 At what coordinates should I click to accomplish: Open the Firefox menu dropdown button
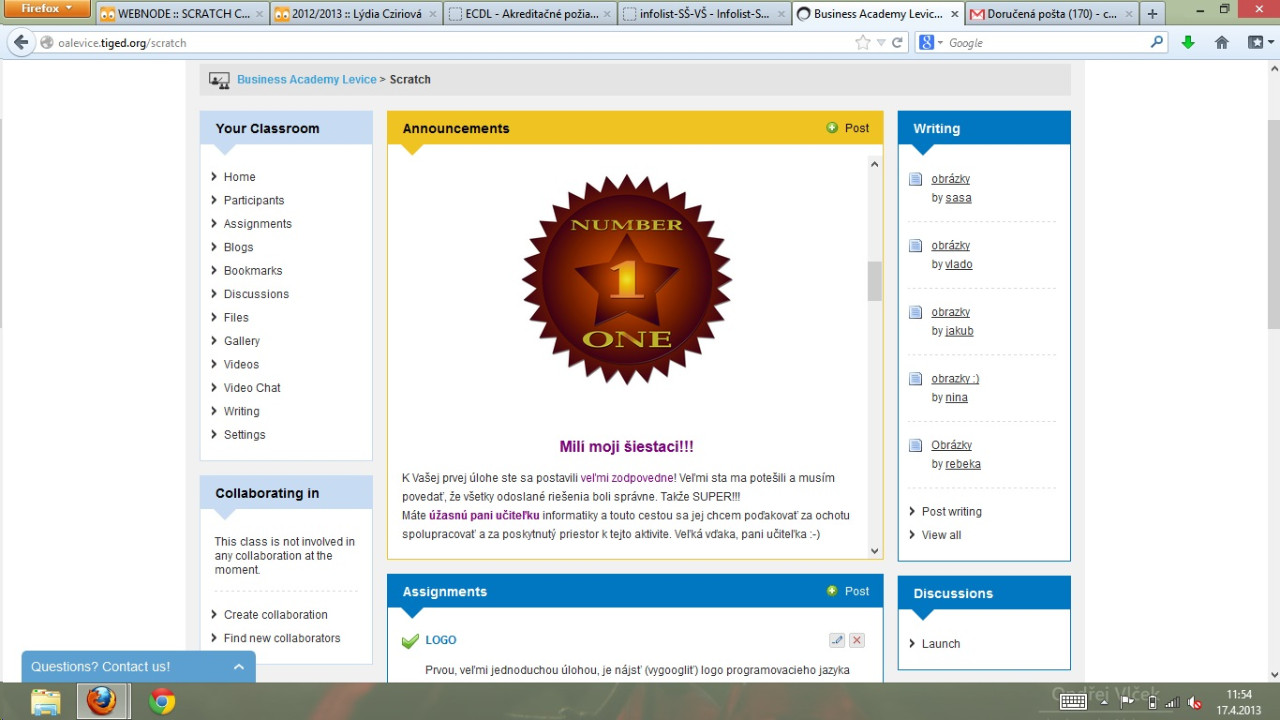point(47,9)
